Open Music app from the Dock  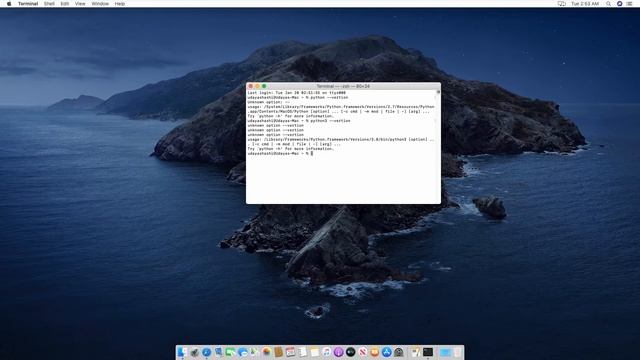click(x=327, y=352)
